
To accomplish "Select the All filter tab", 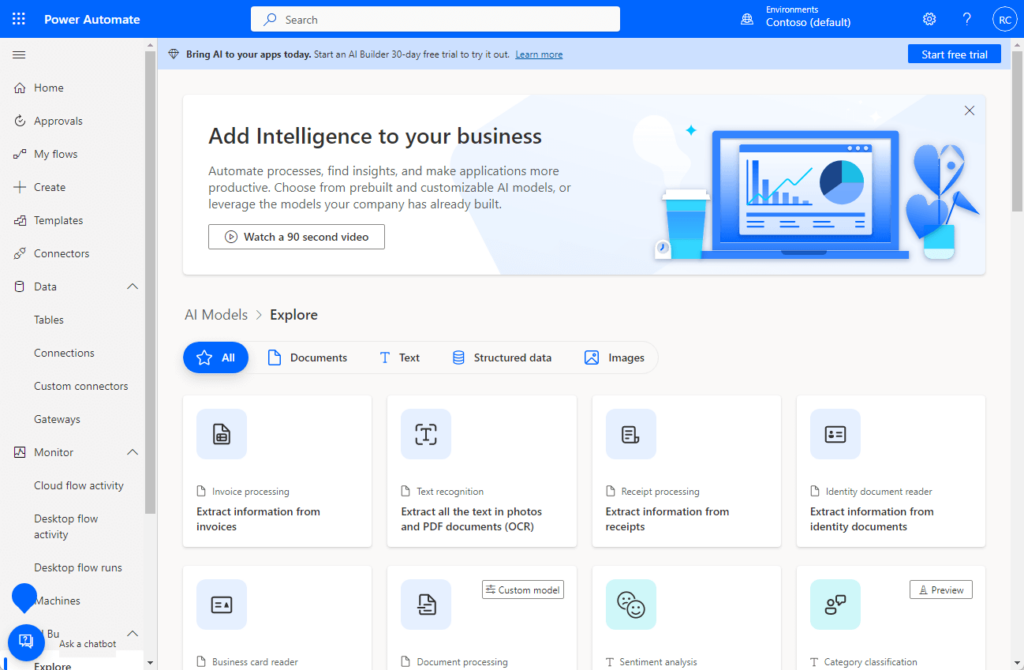I will click(216, 357).
